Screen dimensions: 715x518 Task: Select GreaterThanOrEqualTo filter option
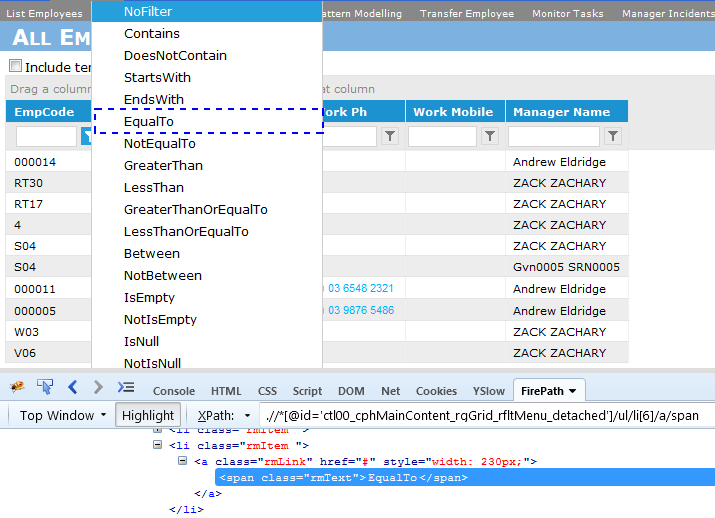click(207, 209)
